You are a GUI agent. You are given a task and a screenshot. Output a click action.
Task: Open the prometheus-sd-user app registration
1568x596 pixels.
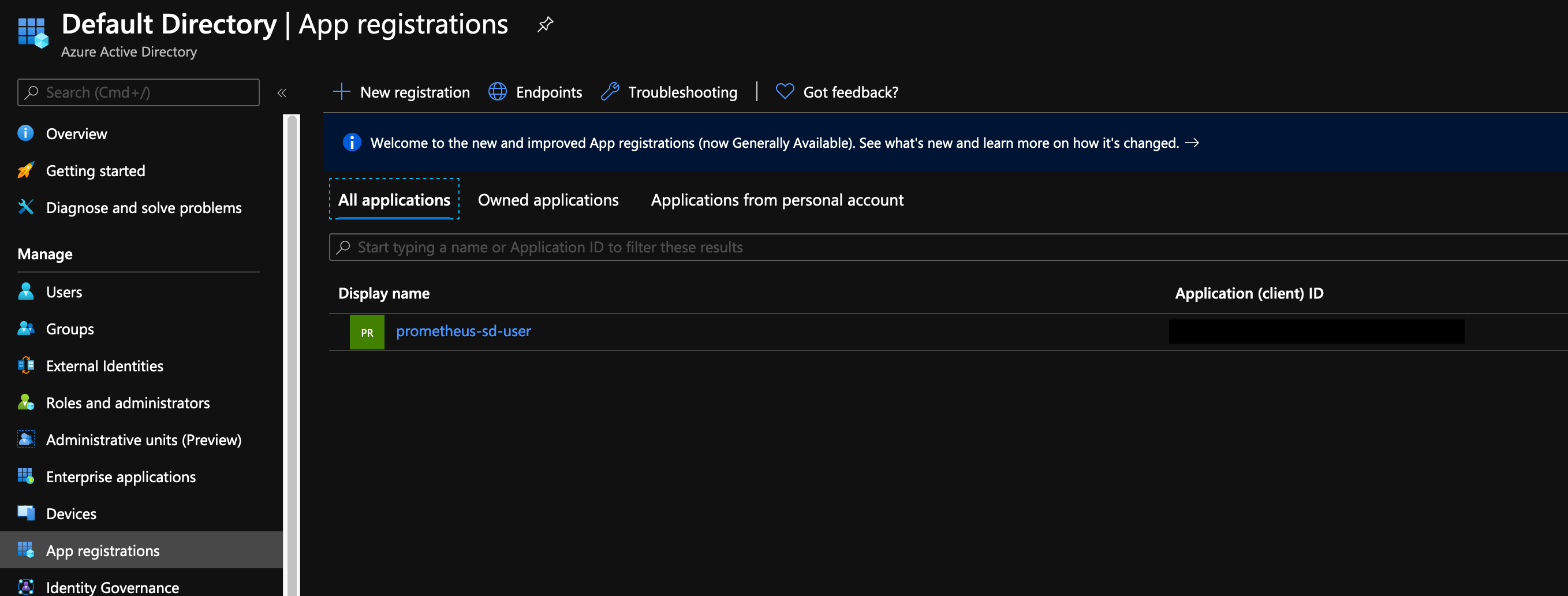point(462,331)
